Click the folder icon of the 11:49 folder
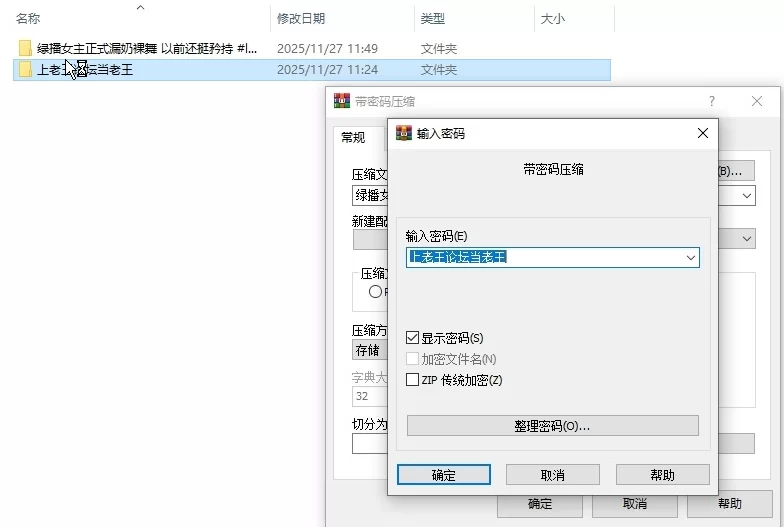The width and height of the screenshot is (784, 527). click(x=25, y=48)
